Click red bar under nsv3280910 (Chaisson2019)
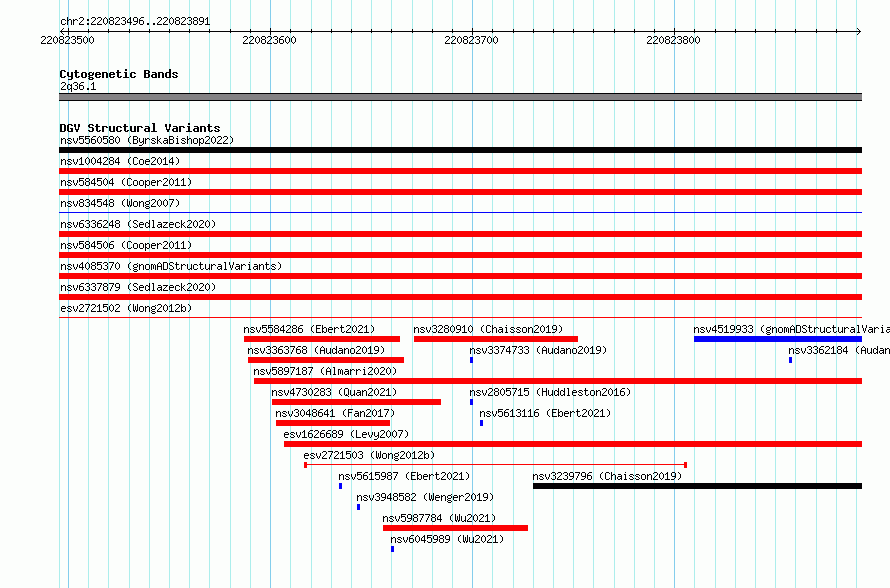The width and height of the screenshot is (890, 588). click(x=496, y=339)
